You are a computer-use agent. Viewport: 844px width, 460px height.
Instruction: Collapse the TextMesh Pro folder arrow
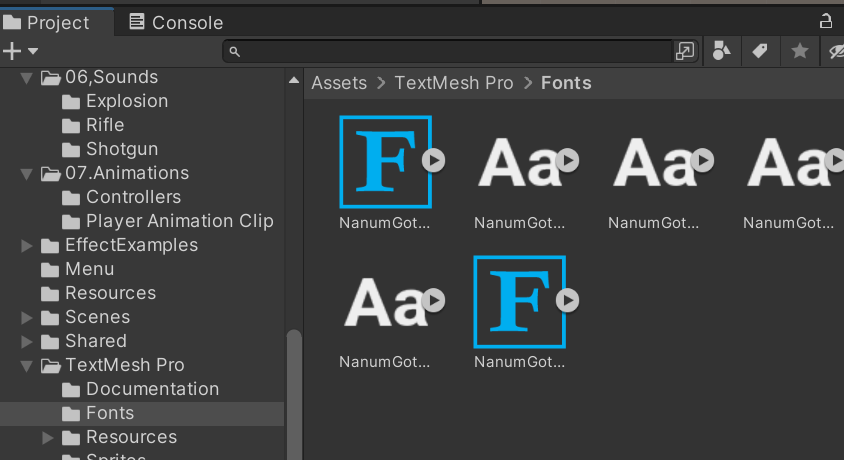pos(26,366)
